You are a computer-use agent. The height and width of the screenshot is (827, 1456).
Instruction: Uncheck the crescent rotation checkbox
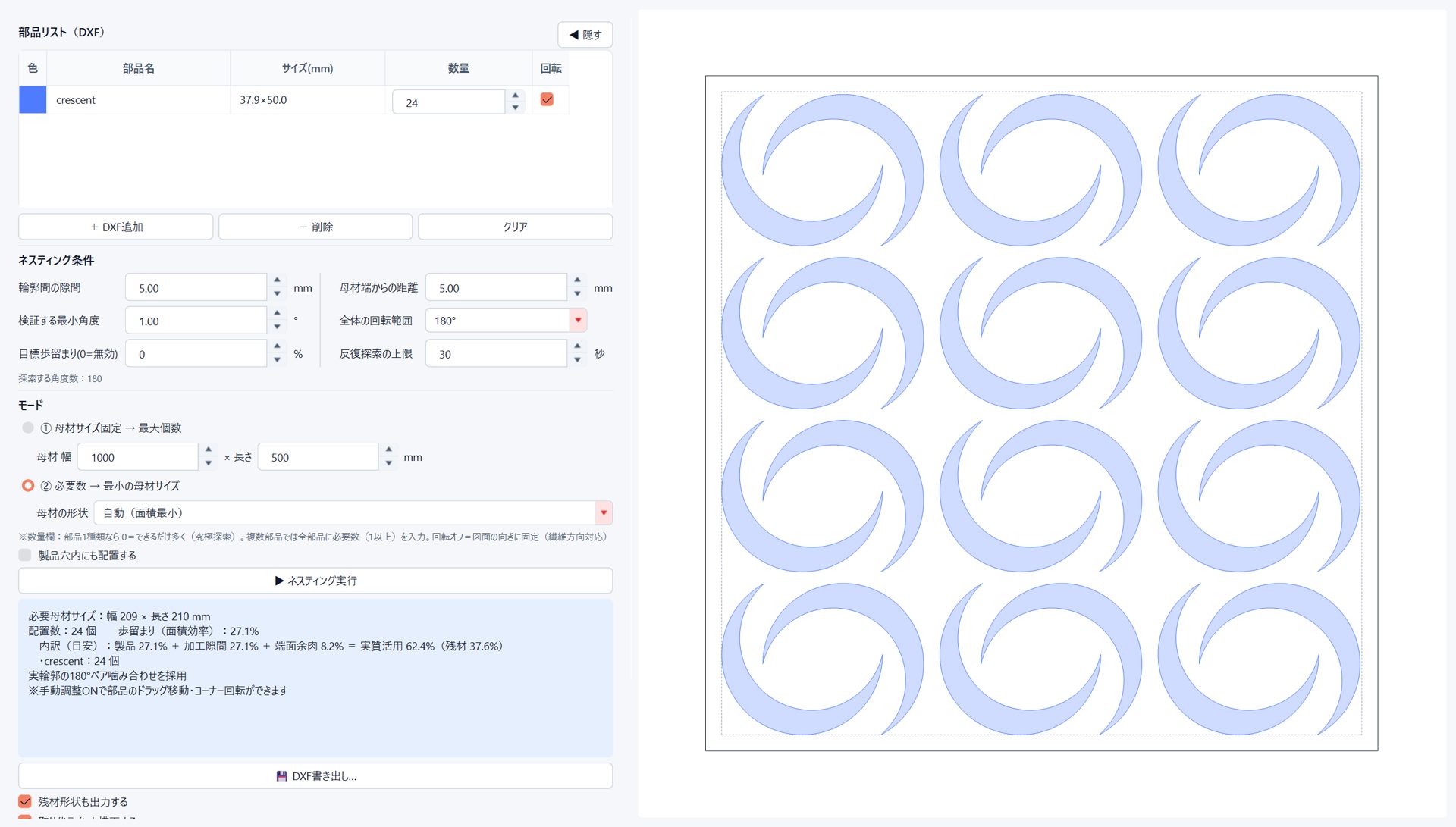pyautogui.click(x=547, y=99)
